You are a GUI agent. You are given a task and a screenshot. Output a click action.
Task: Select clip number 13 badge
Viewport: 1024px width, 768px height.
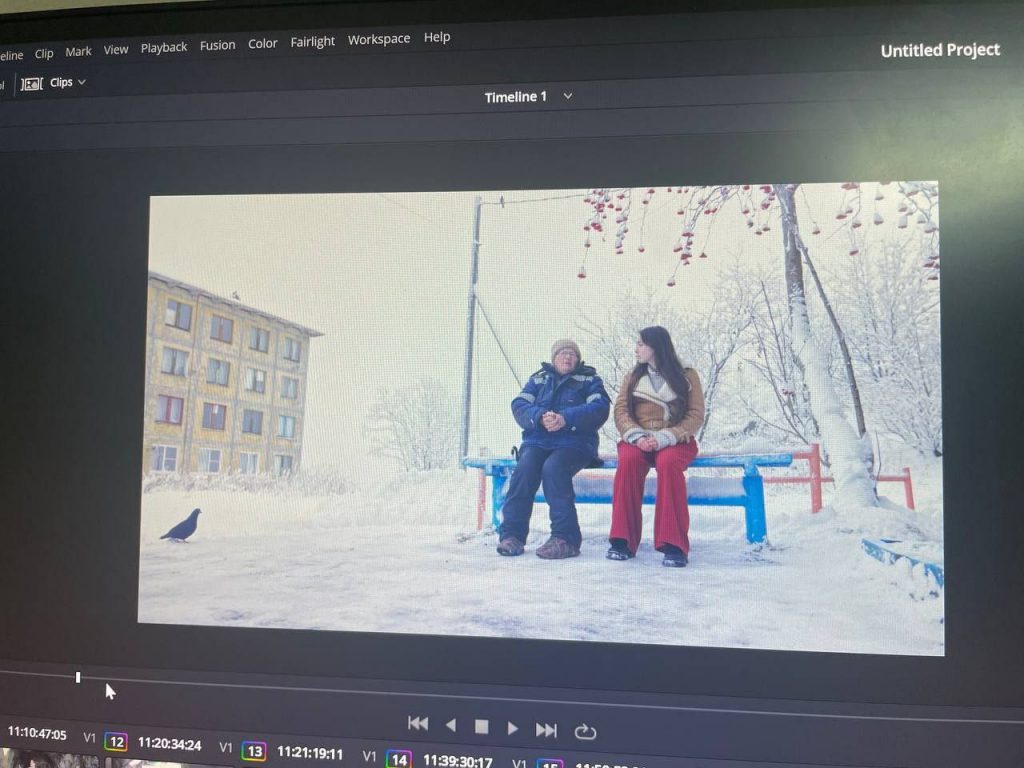254,751
